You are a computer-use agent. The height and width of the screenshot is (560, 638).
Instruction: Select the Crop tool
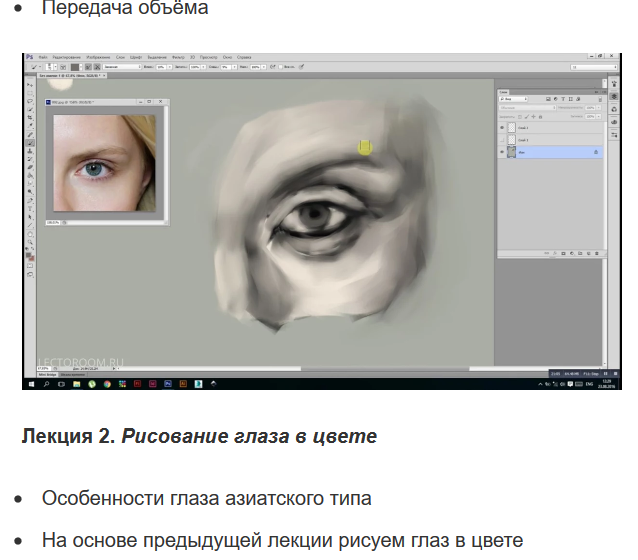coord(30,117)
